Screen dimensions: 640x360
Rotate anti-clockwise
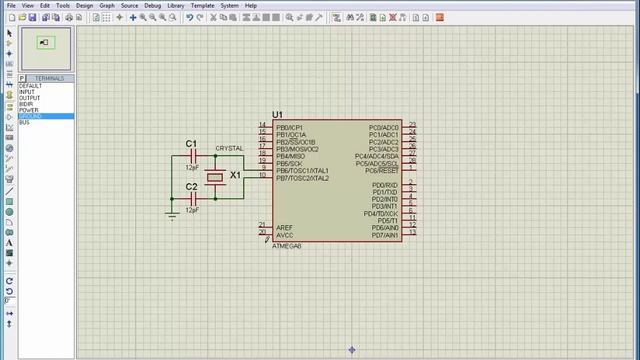pyautogui.click(x=9, y=291)
